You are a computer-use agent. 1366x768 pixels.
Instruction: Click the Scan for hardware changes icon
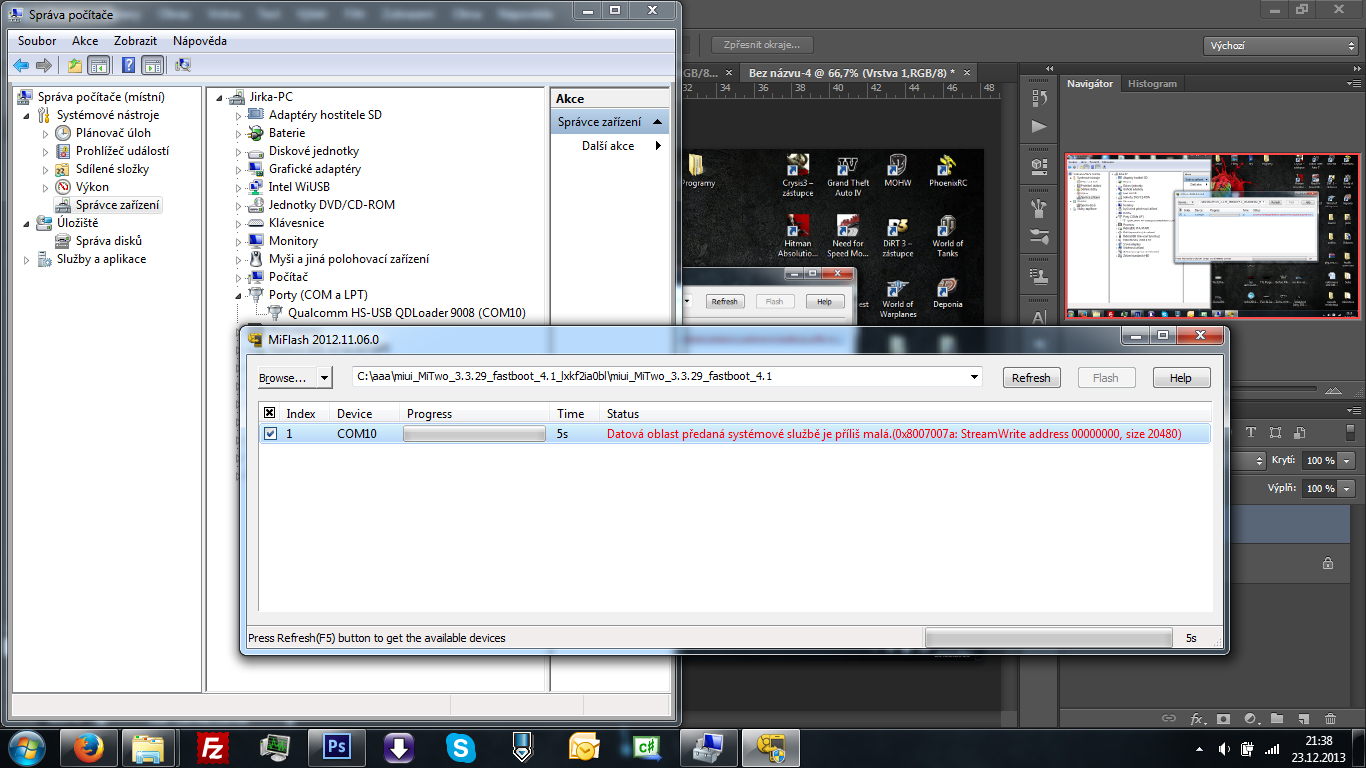coord(183,66)
